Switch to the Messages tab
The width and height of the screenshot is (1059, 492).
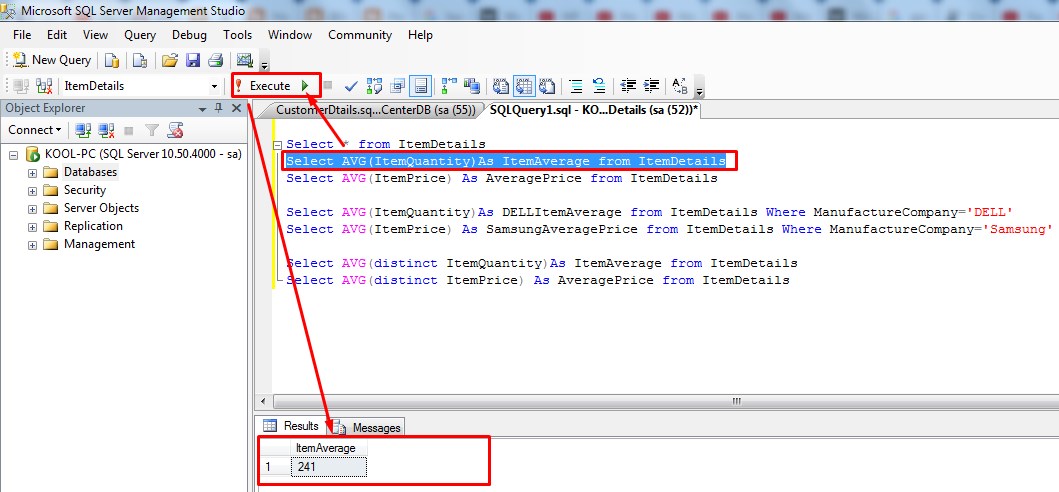click(x=369, y=428)
